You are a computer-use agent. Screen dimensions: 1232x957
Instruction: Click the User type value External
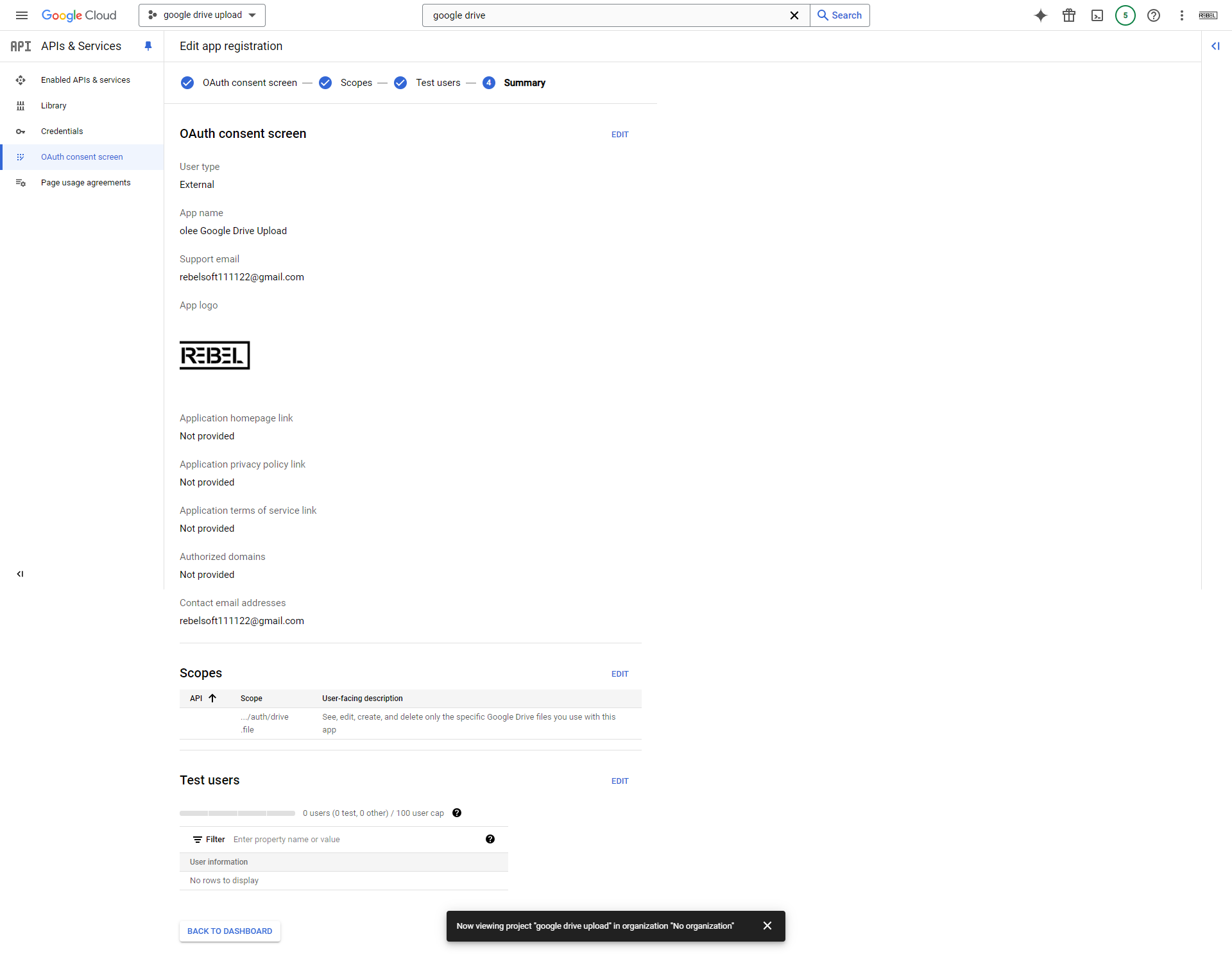coord(197,185)
